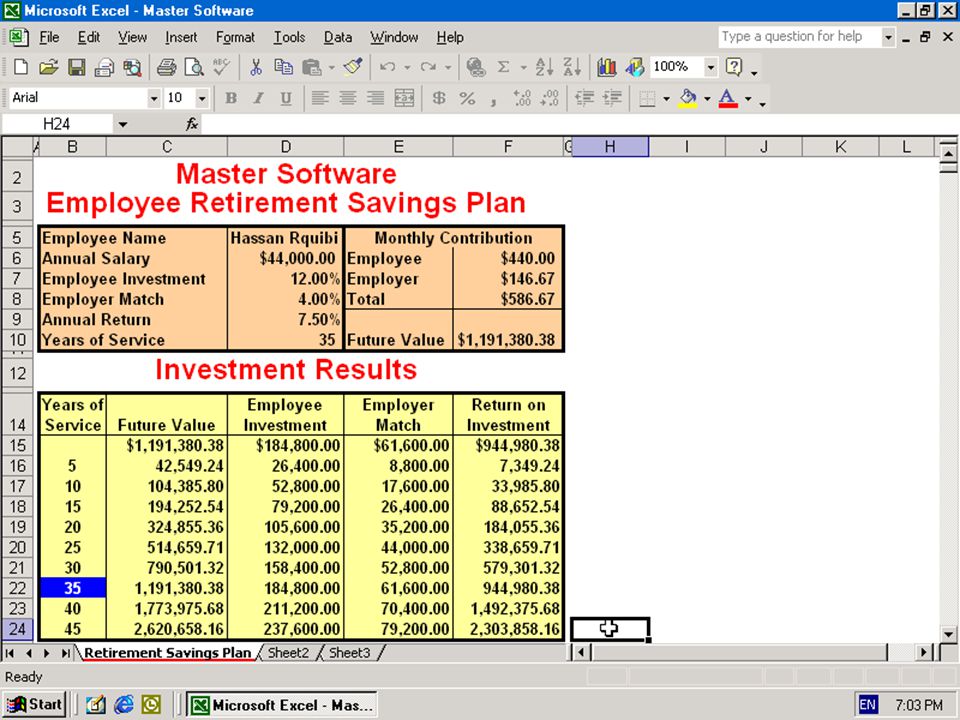Apply Currency Style dollar icon

(x=439, y=98)
